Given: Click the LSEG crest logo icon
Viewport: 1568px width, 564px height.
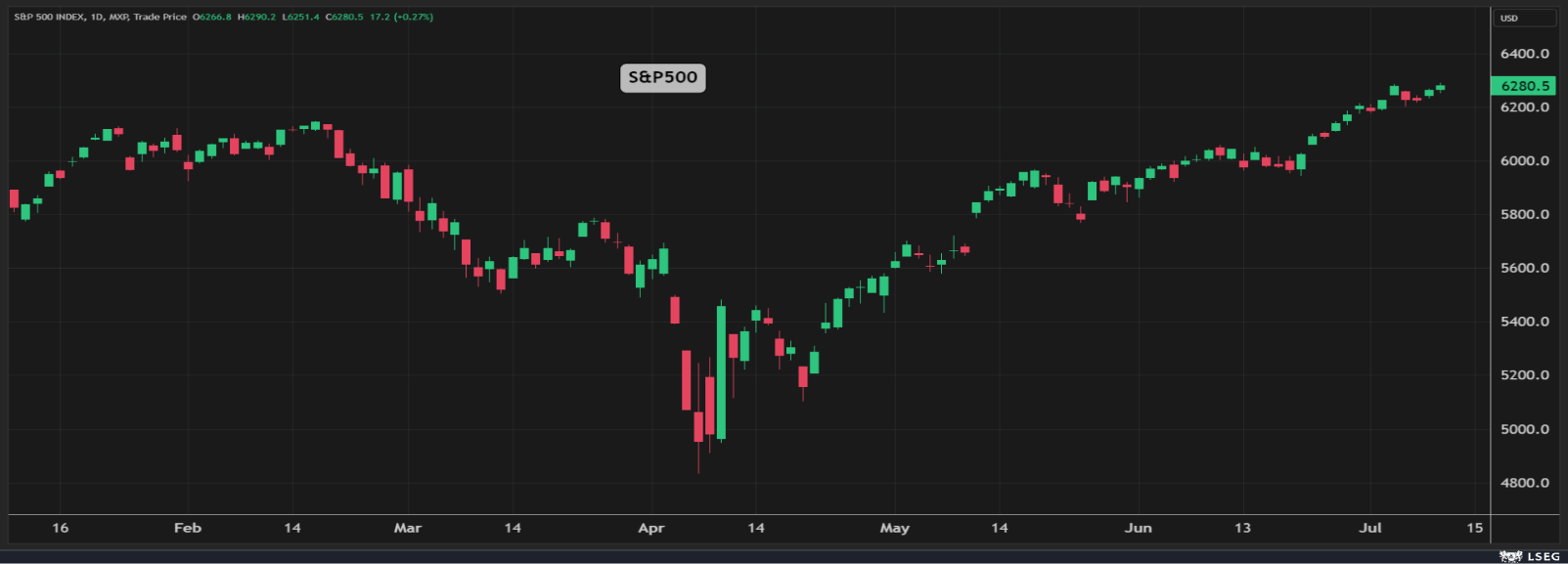Looking at the screenshot, I should 1510,556.
